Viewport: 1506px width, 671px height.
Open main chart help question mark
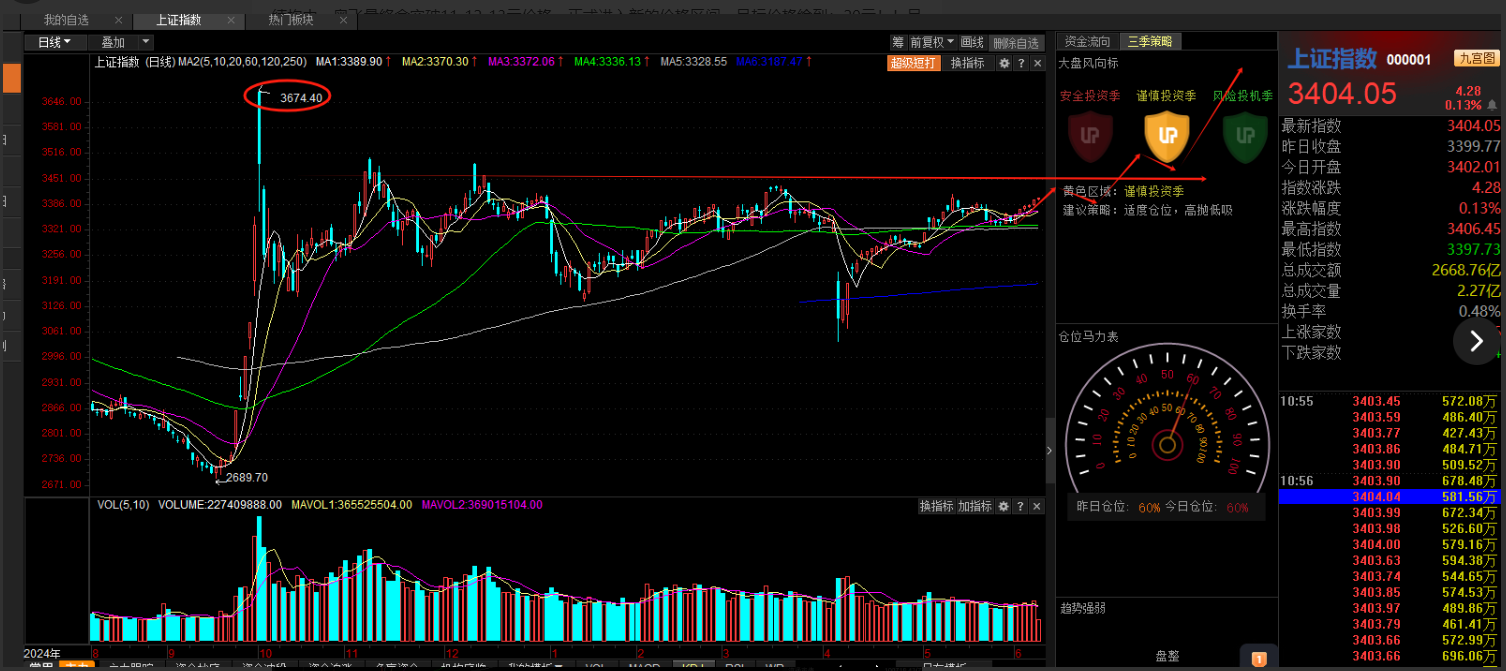(x=1020, y=63)
